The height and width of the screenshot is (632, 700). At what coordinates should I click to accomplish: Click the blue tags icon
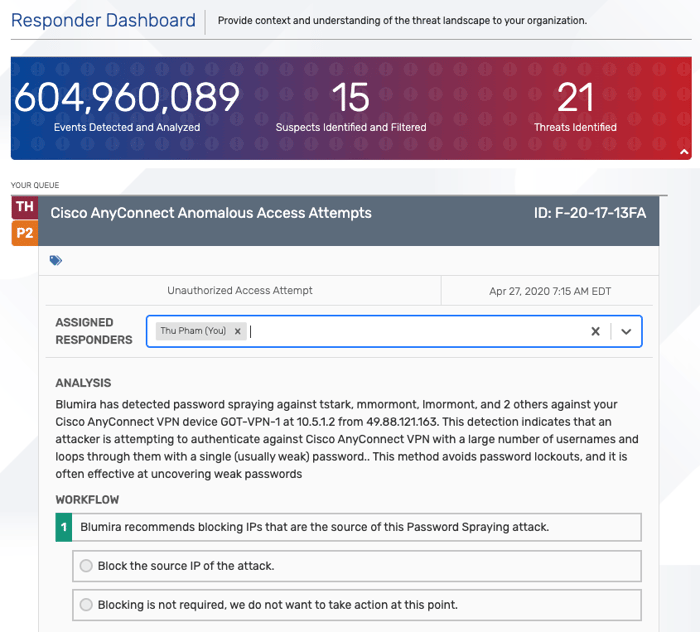pos(56,260)
